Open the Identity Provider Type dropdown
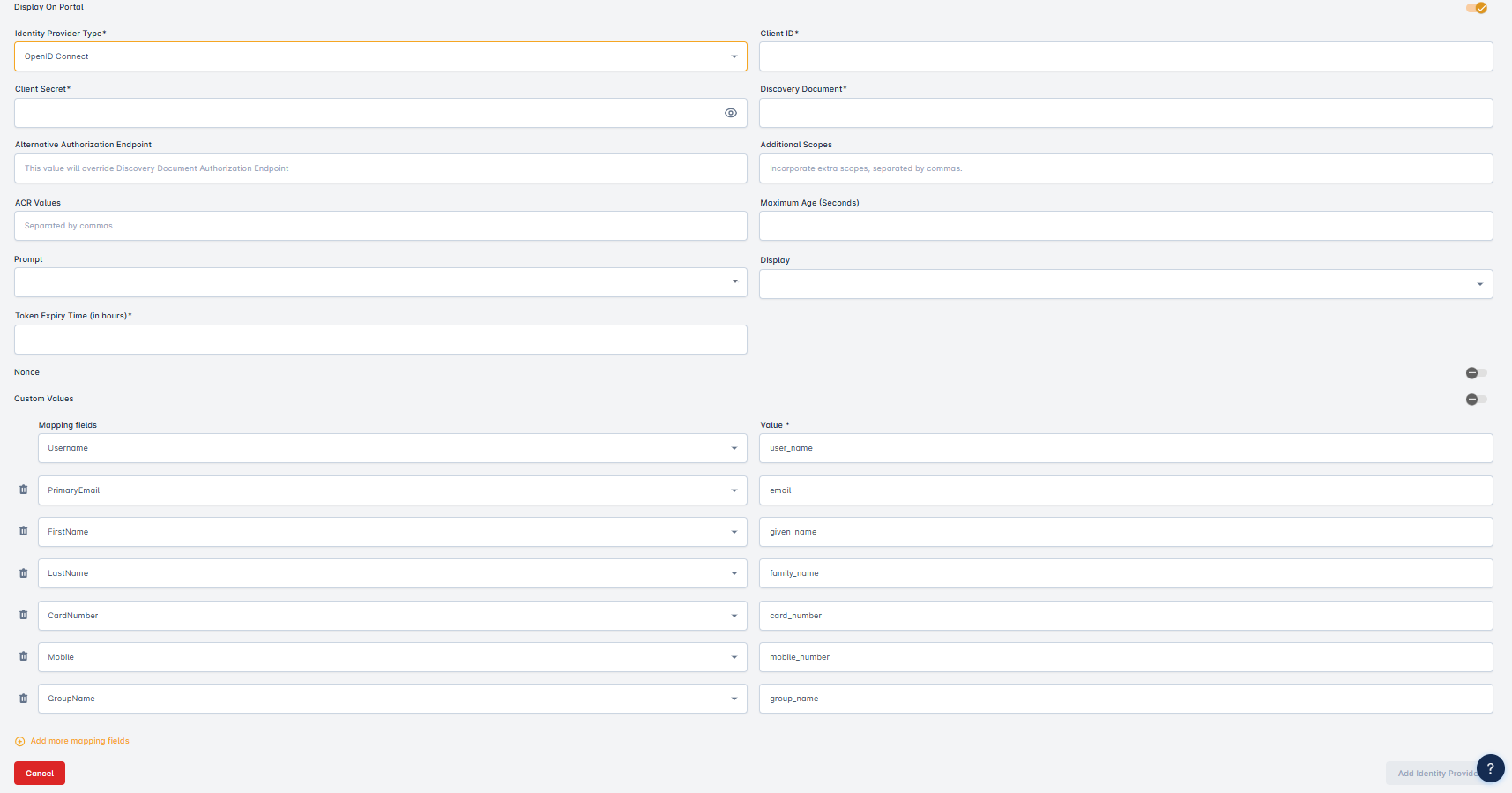The height and width of the screenshot is (793, 1512). click(x=380, y=56)
